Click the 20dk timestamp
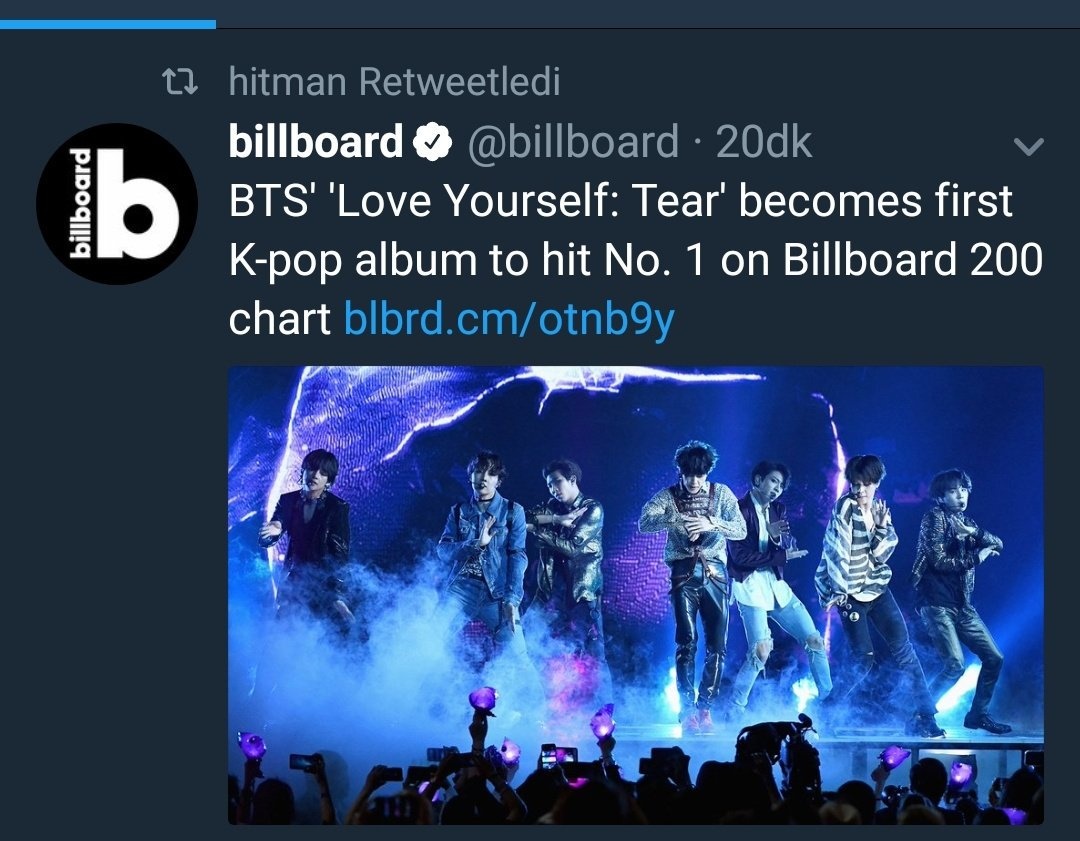This screenshot has height=841, width=1080. [764, 143]
